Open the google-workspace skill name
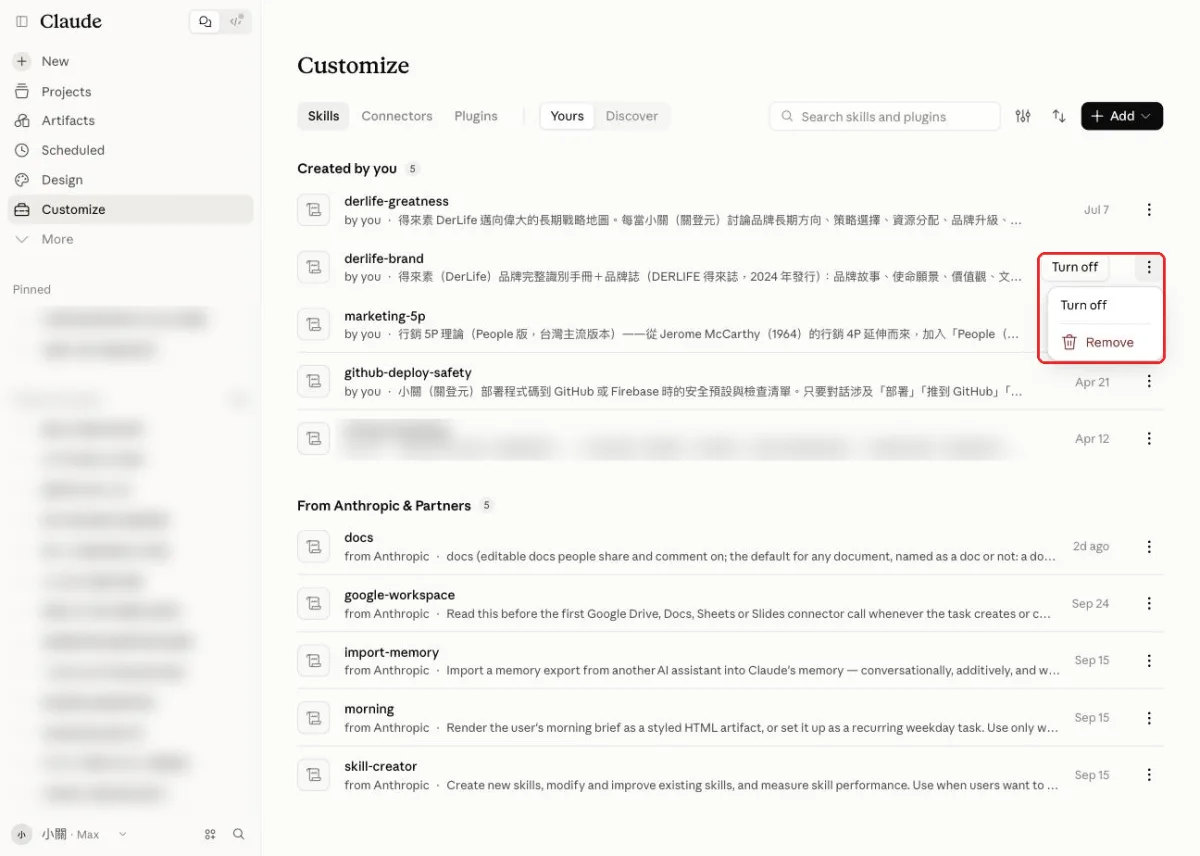 coord(399,595)
